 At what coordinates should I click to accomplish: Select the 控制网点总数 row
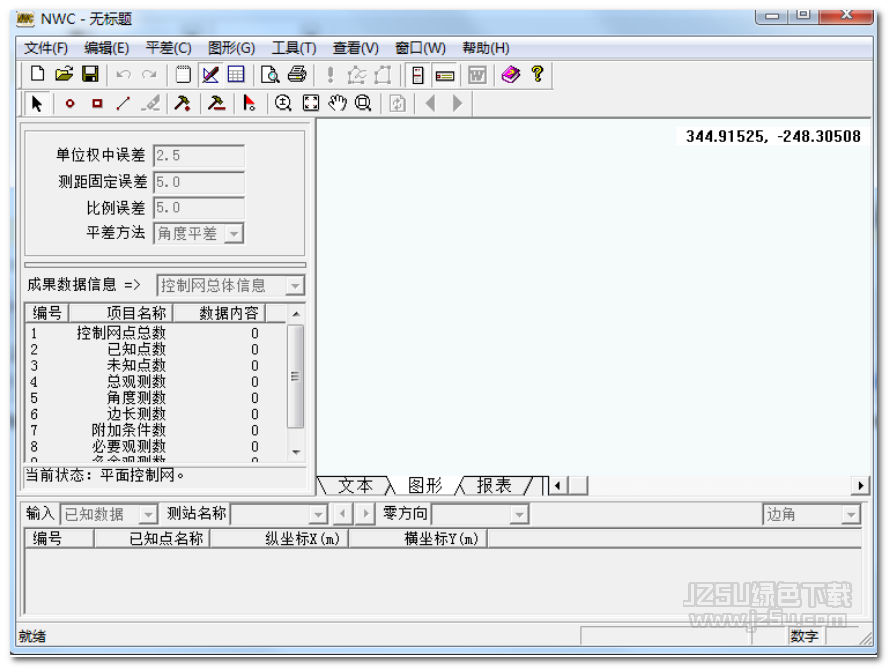[x=156, y=333]
